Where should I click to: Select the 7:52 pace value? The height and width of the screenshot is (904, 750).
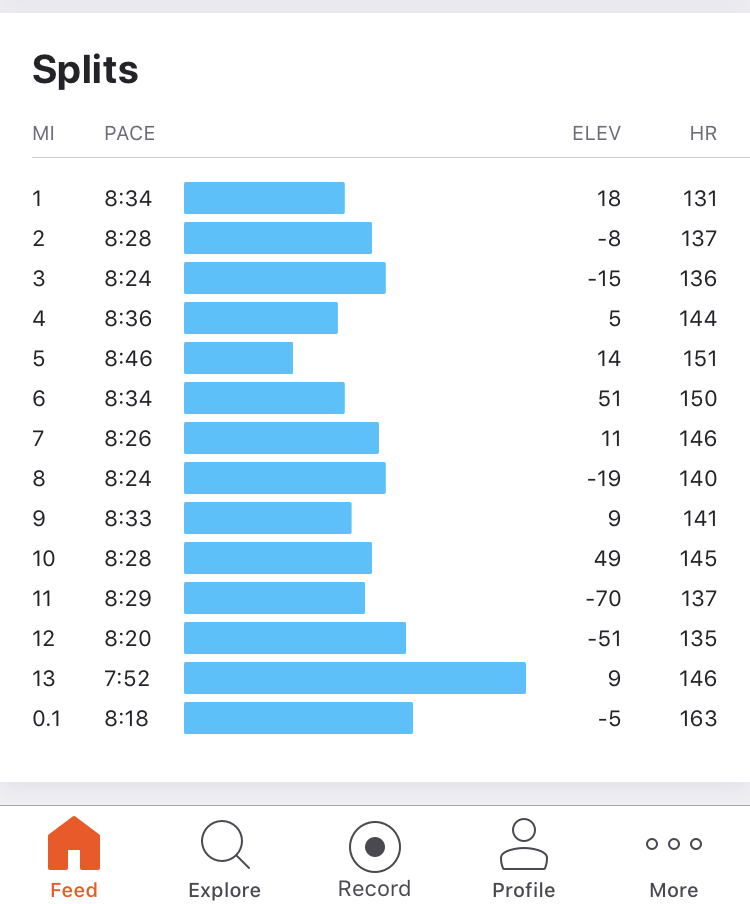pos(127,678)
